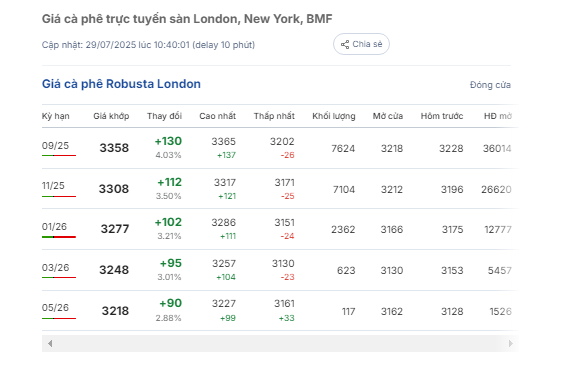Screen dimensions: 562x370
Task: Click the Kỳ hạn column header
Action: pos(56,116)
